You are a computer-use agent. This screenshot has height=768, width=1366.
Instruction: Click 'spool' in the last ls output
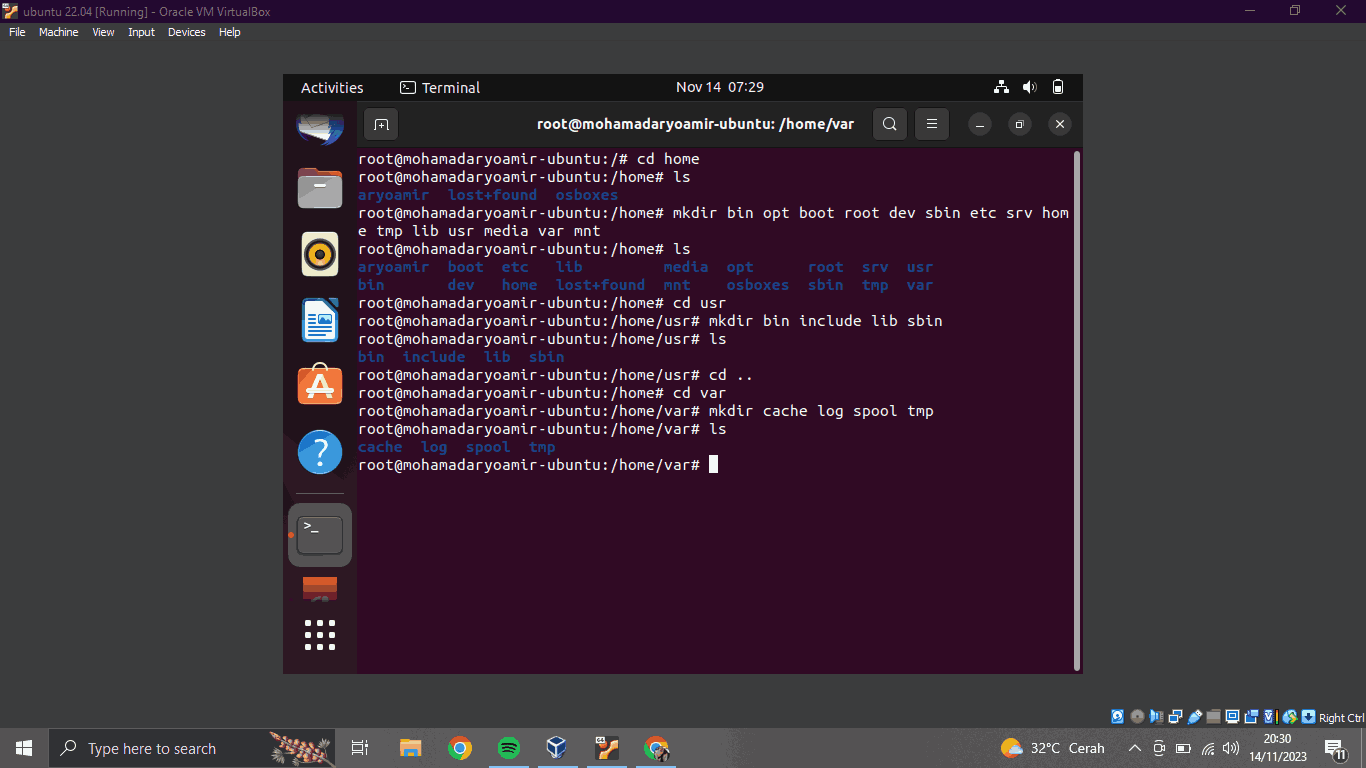coord(488,447)
